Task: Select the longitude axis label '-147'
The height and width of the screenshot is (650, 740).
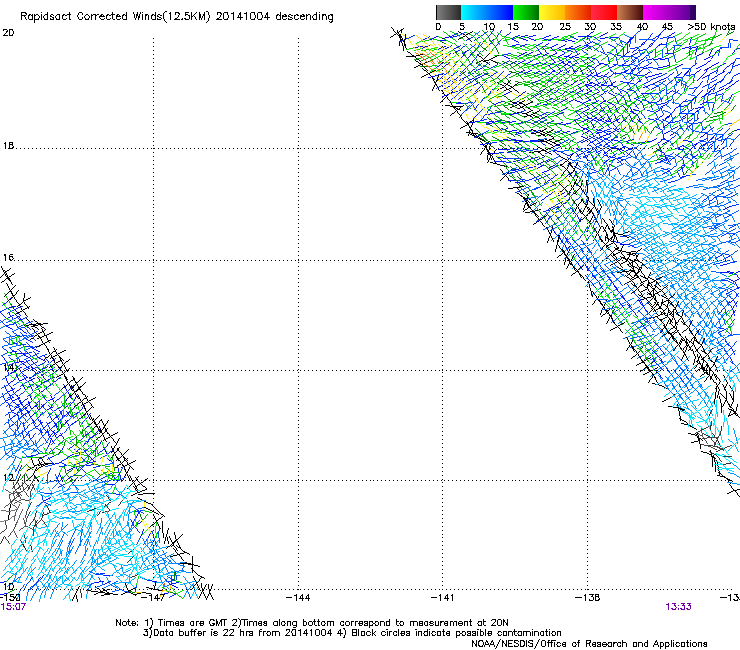Action: (153, 598)
